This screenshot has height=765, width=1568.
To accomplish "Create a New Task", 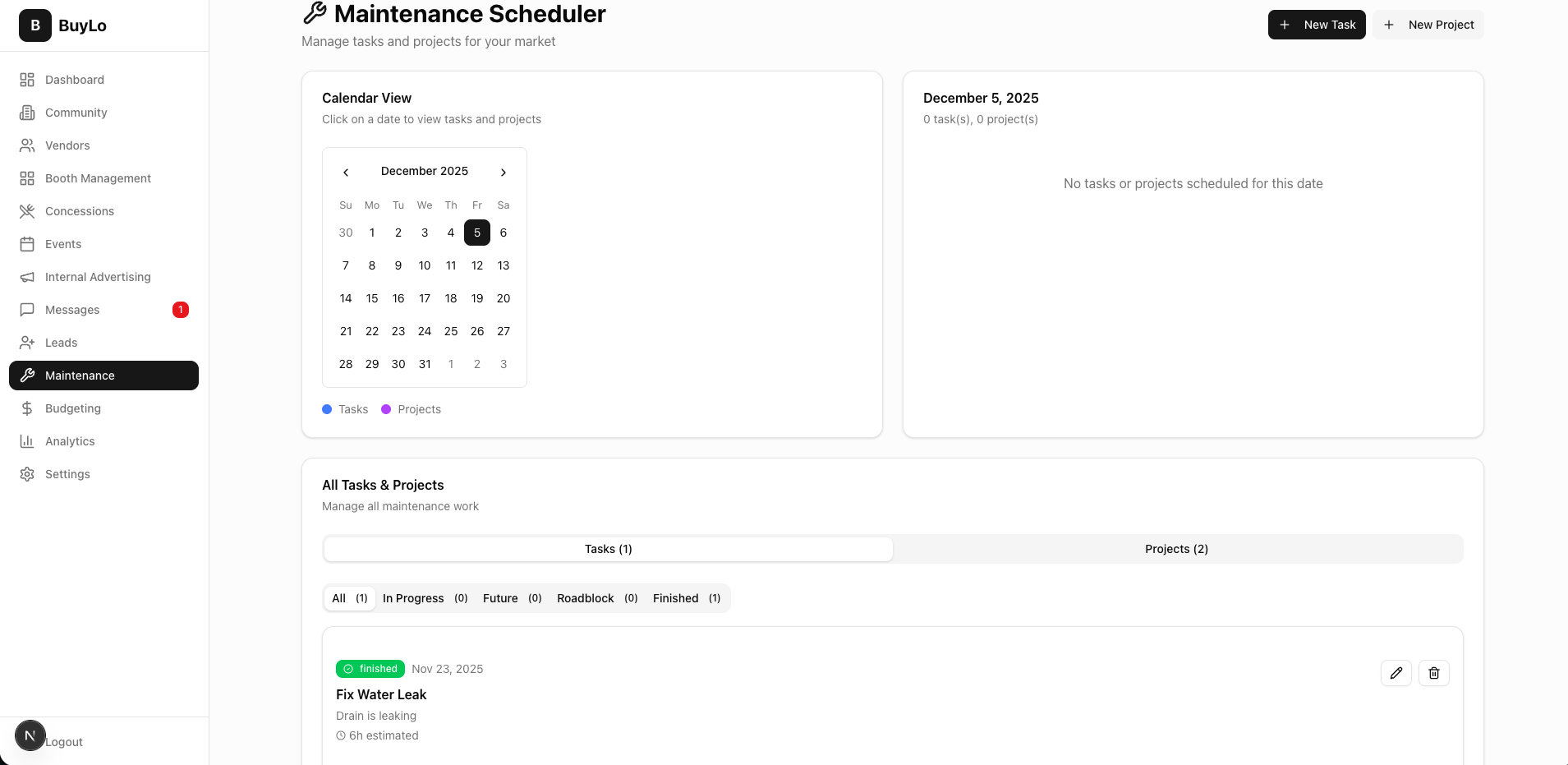I will click(x=1316, y=25).
